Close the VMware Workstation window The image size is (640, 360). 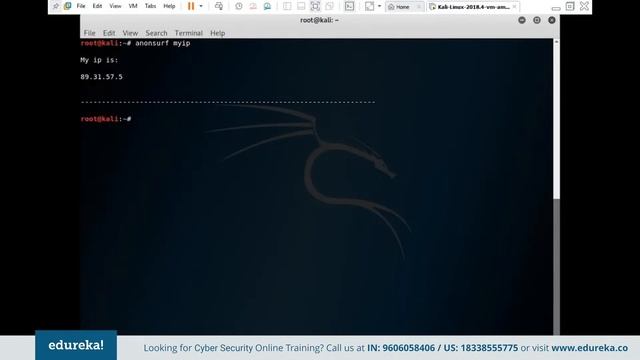pos(584,6)
